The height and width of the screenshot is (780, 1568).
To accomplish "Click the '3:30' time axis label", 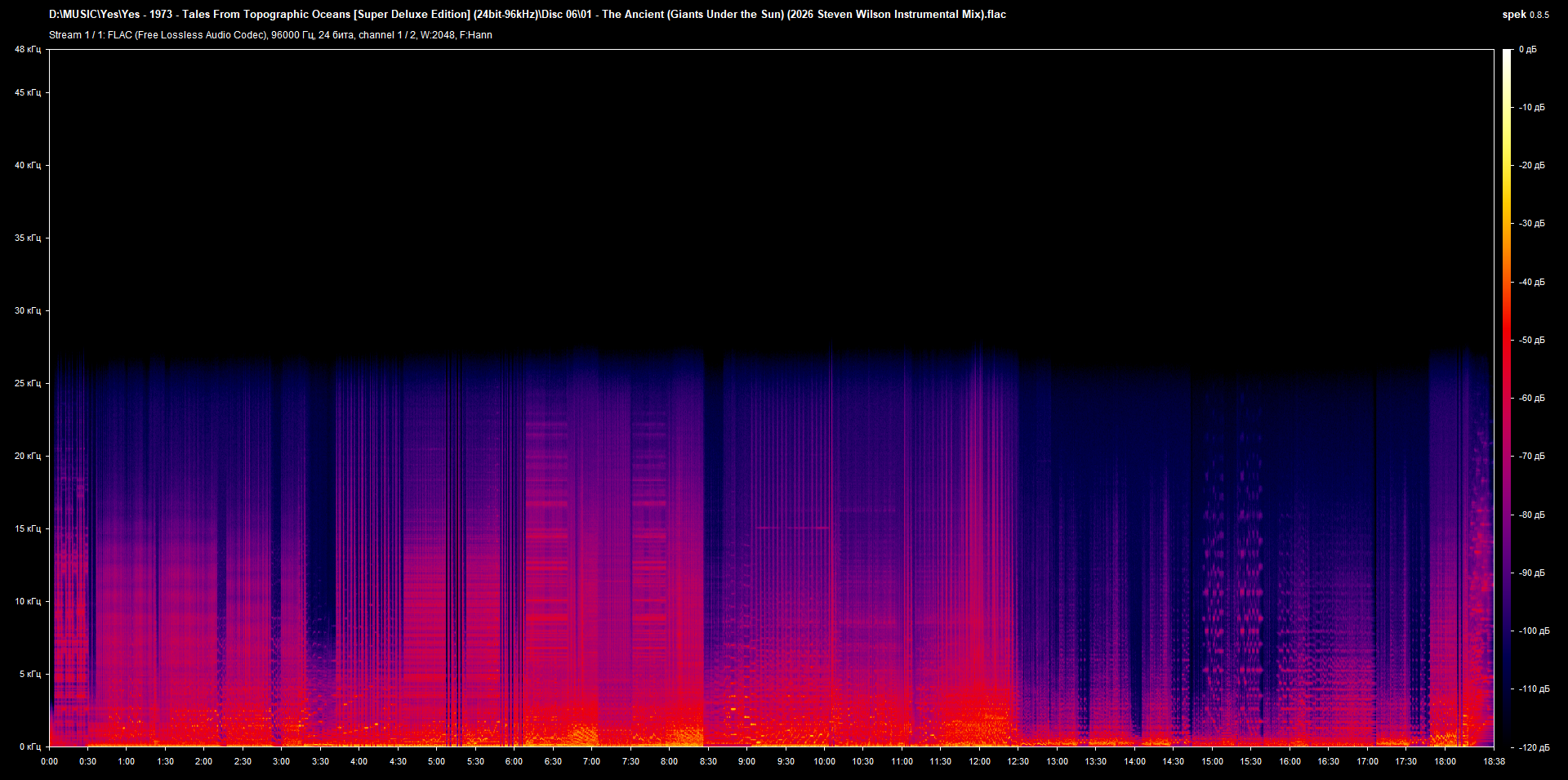I will [320, 762].
